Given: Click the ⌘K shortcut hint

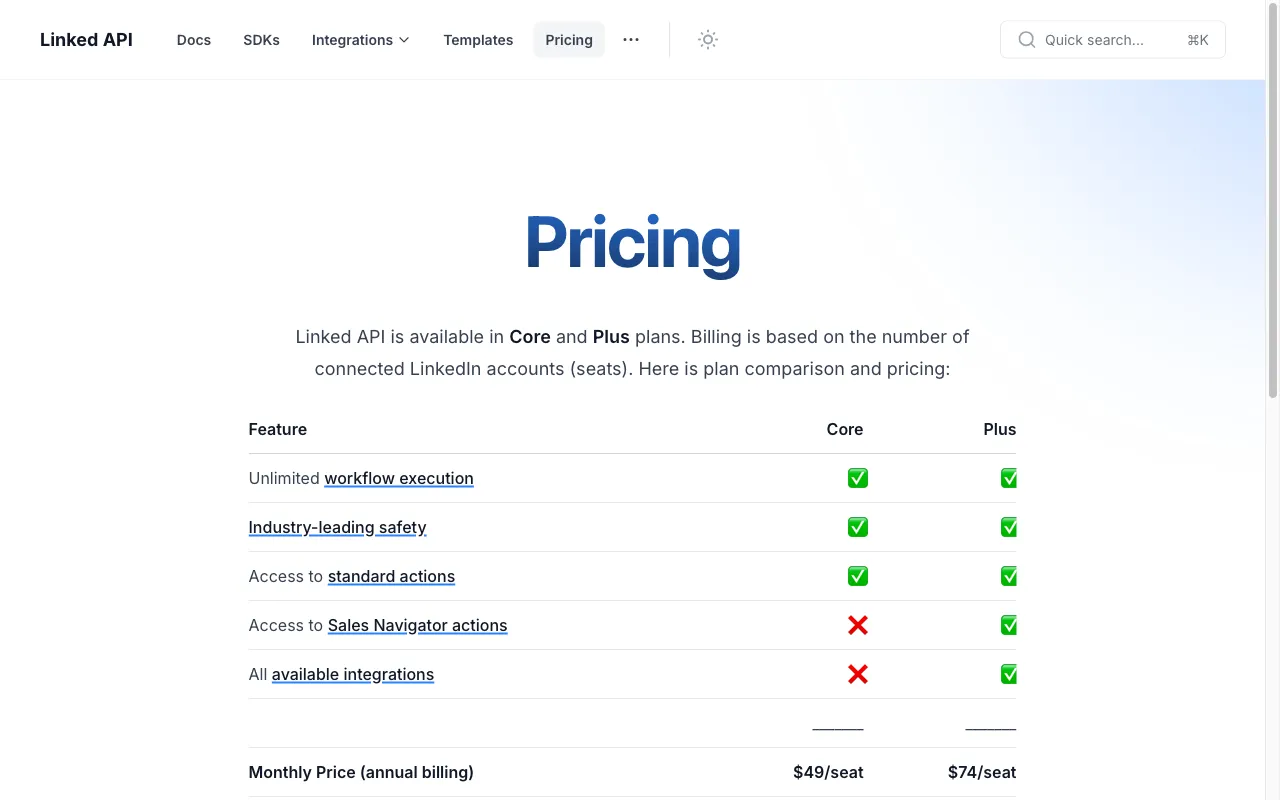Looking at the screenshot, I should click(1198, 40).
